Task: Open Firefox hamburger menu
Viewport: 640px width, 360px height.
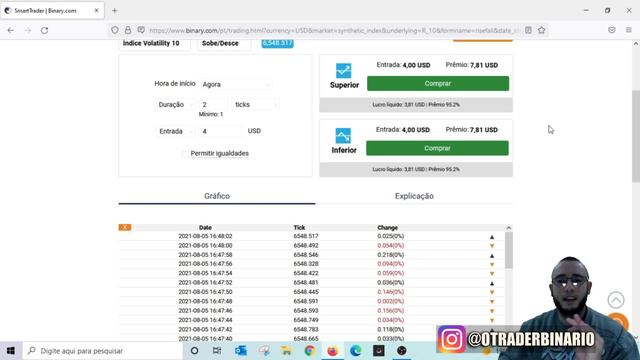Action: (629, 30)
